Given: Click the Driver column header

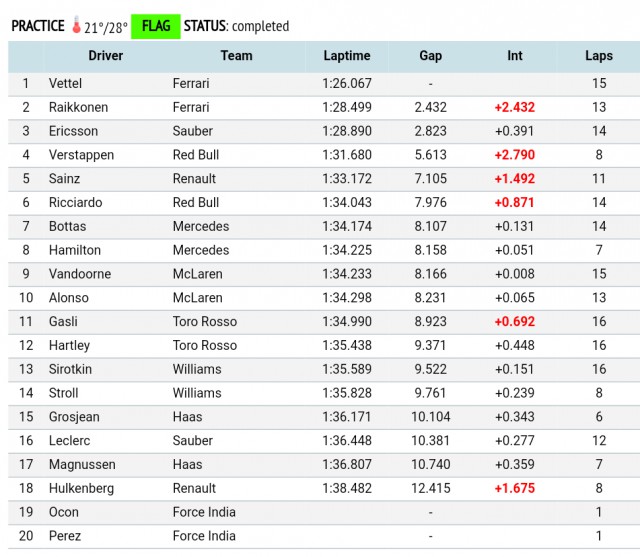Looking at the screenshot, I should coord(106,56).
